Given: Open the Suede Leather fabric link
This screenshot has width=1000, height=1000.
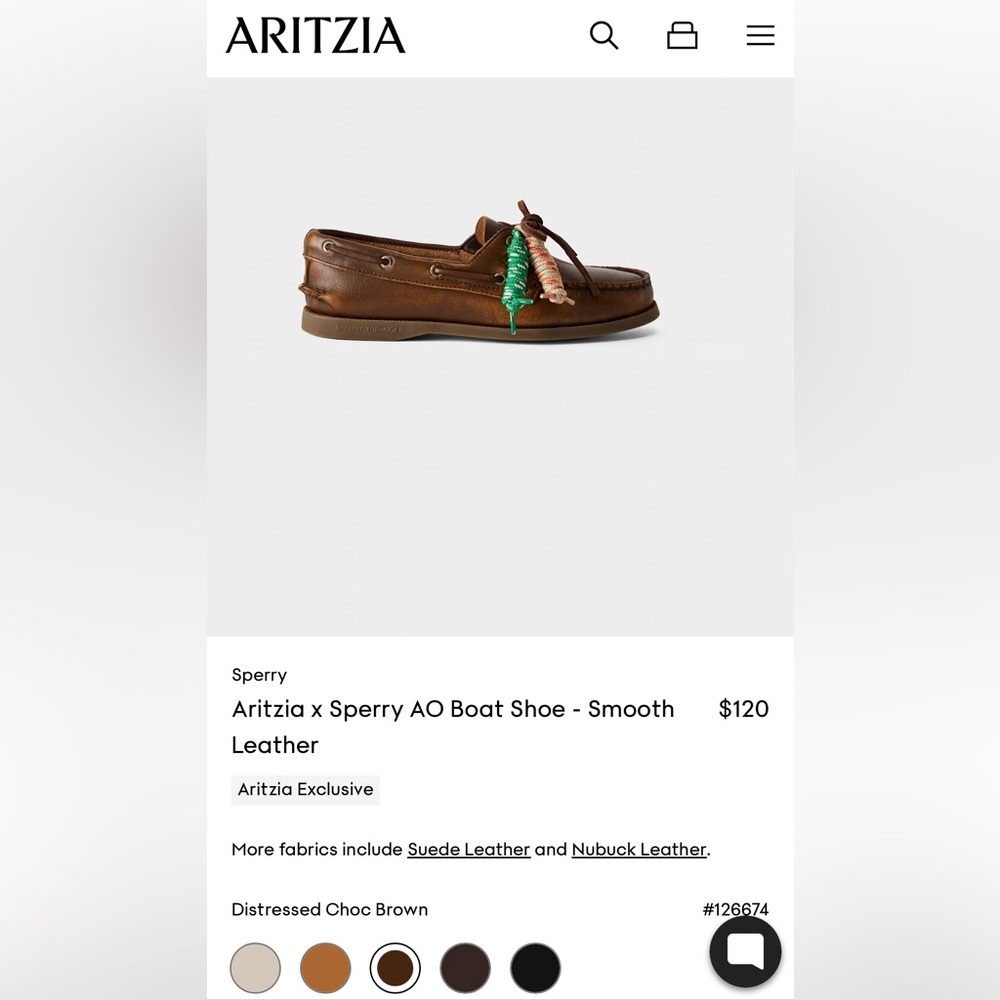Looking at the screenshot, I should (x=468, y=849).
